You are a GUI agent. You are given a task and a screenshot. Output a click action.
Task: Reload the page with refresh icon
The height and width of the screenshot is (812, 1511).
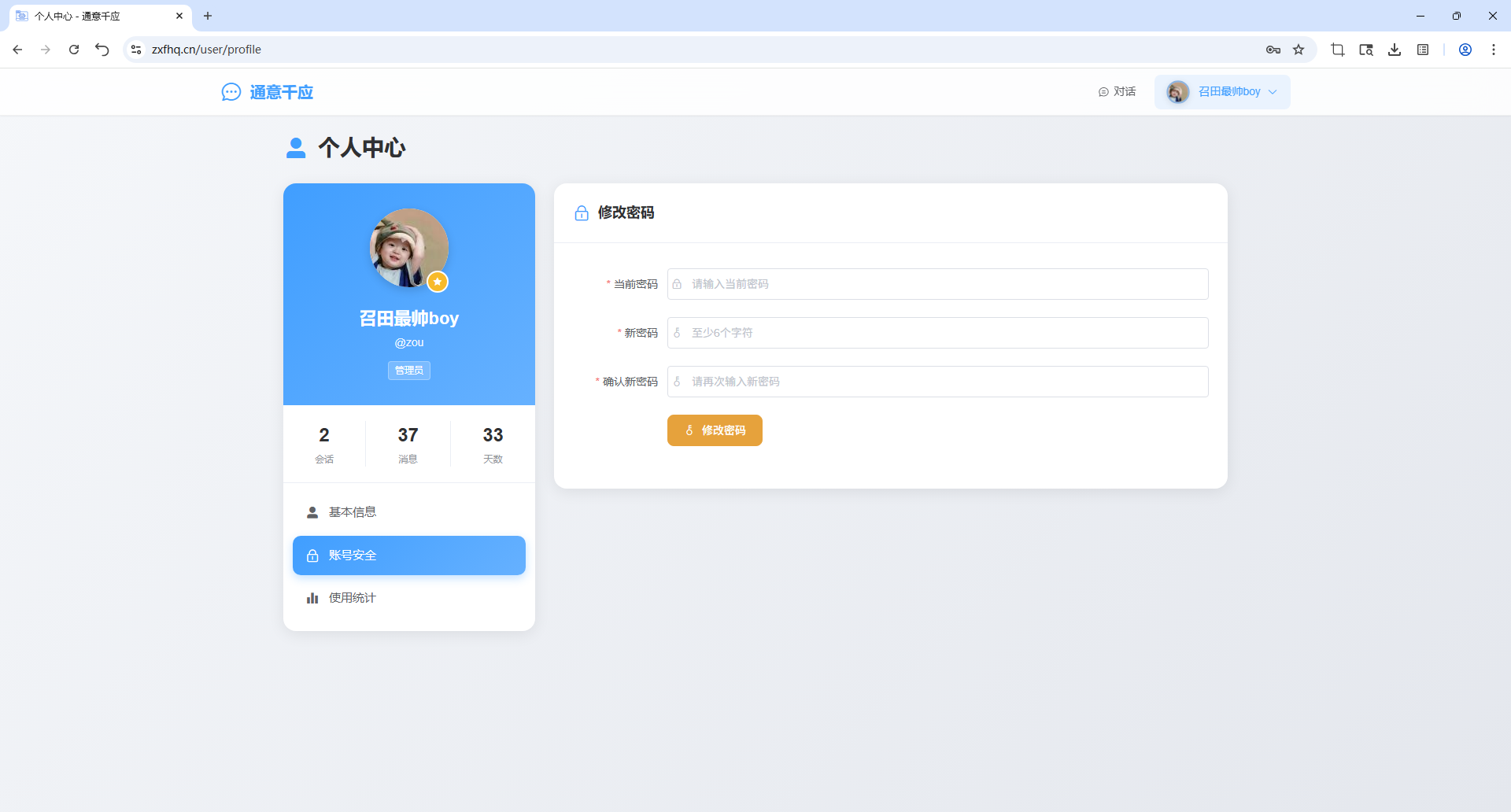coord(74,50)
